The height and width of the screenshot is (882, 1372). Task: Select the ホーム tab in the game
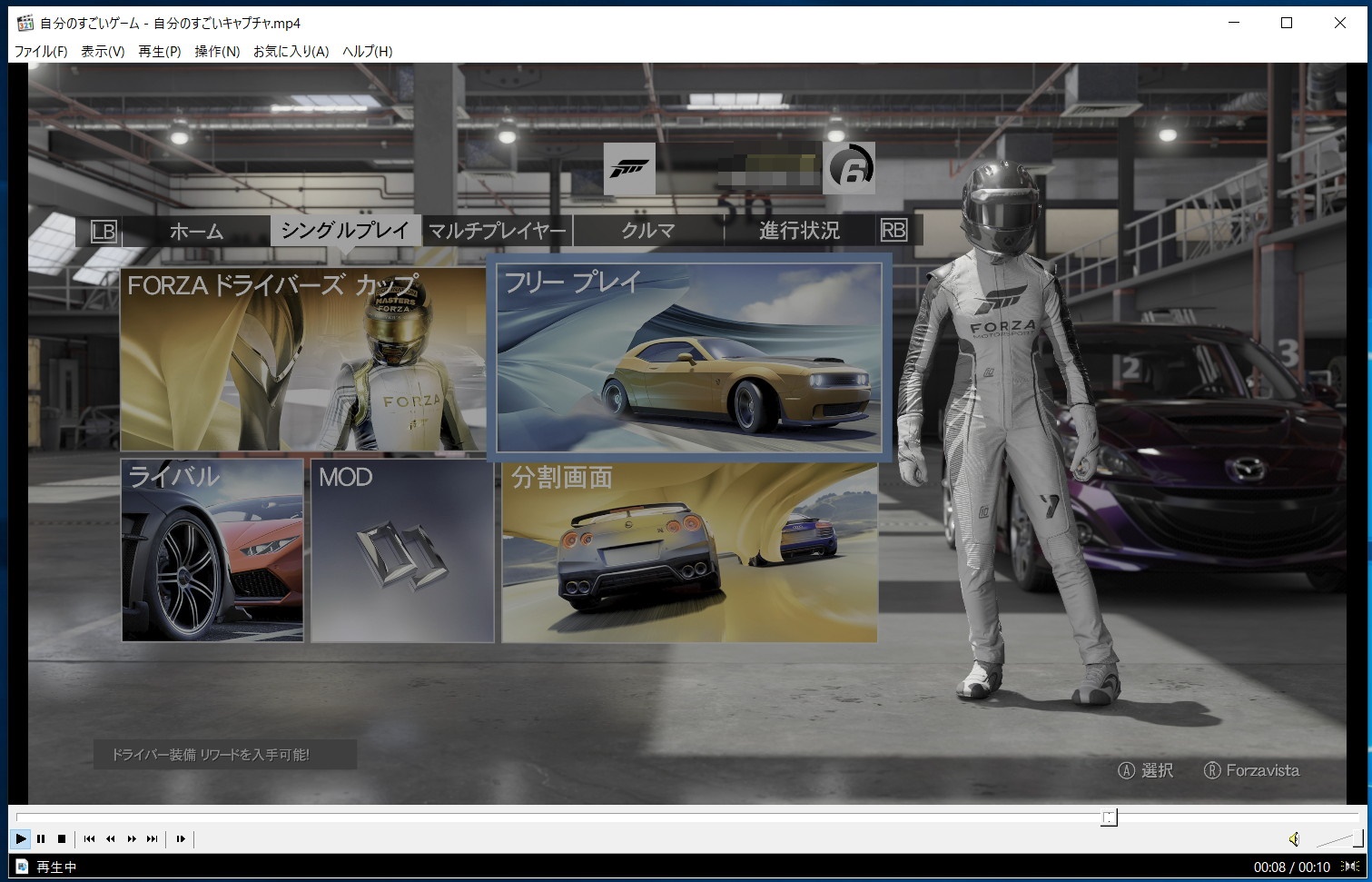click(x=196, y=231)
